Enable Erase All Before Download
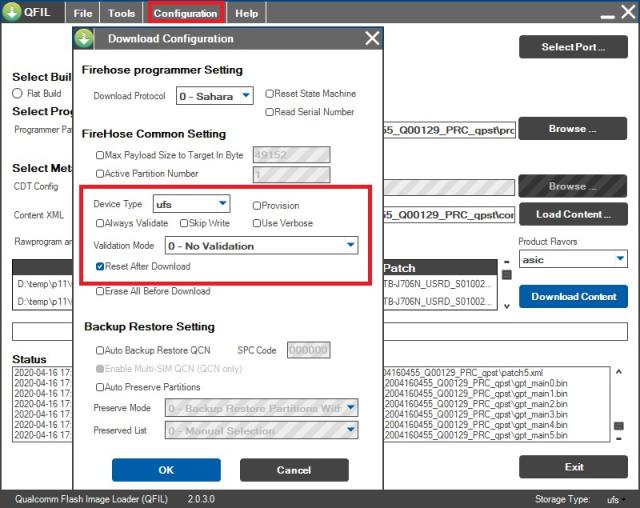 click(100, 291)
